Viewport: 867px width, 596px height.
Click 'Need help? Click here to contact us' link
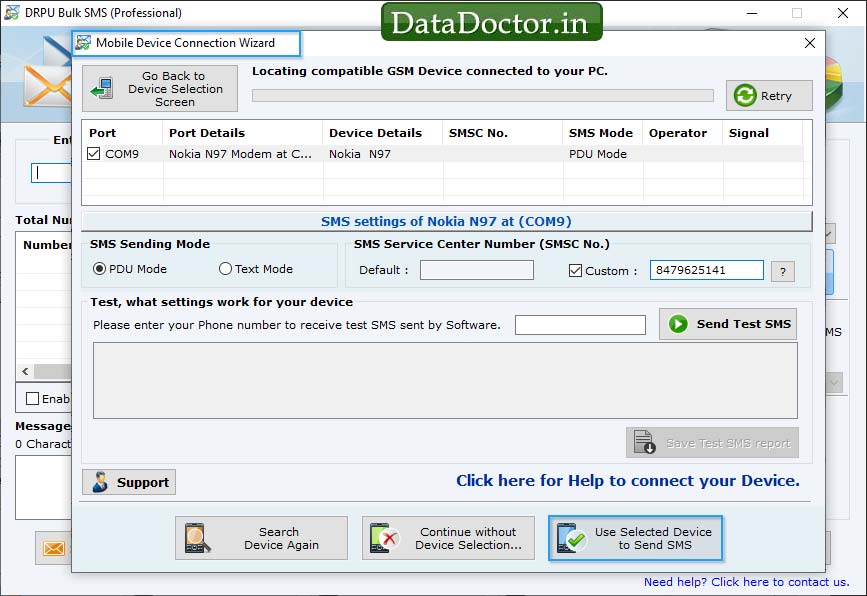746,582
